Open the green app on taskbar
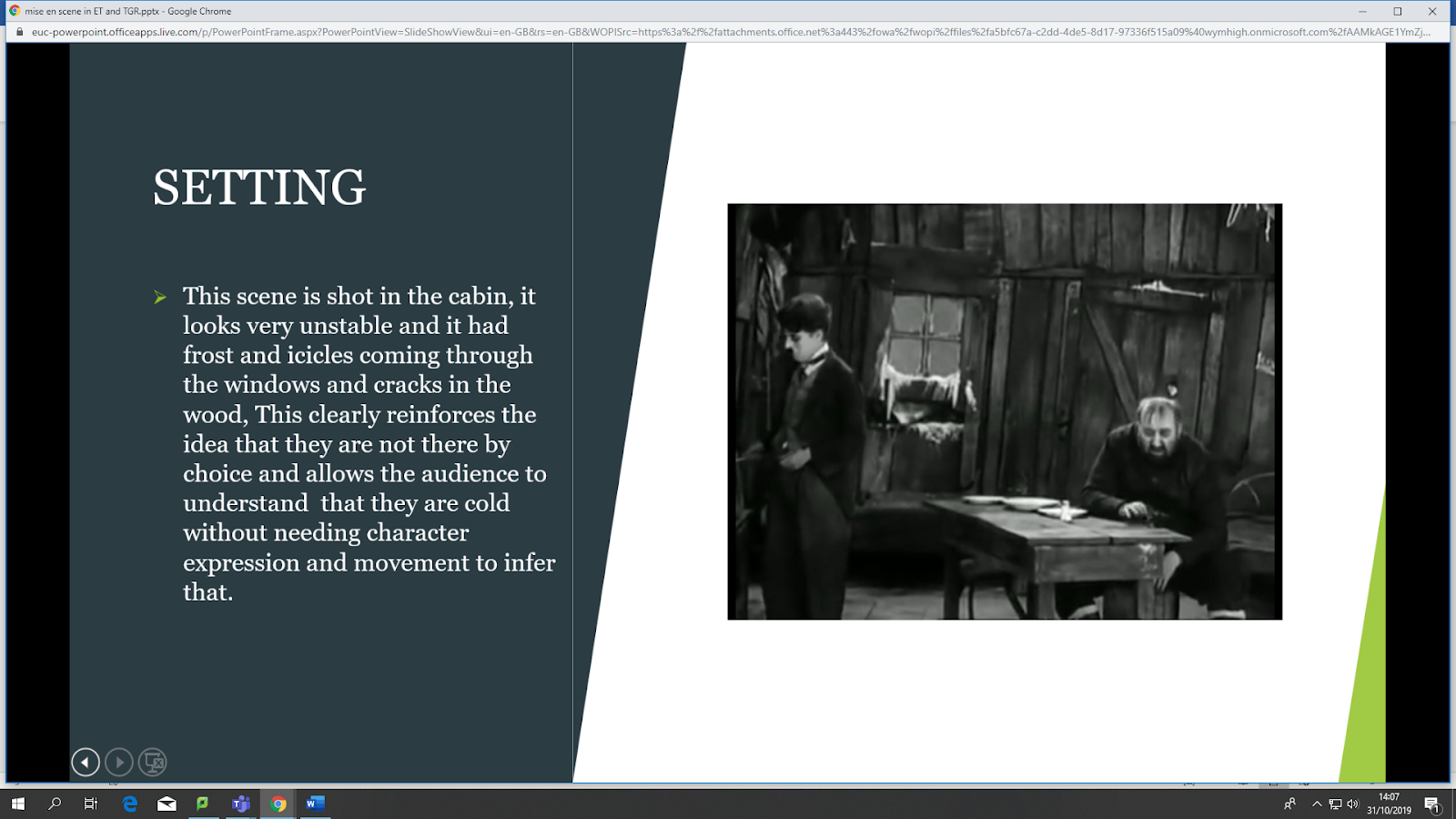The height and width of the screenshot is (819, 1456). [x=203, y=804]
